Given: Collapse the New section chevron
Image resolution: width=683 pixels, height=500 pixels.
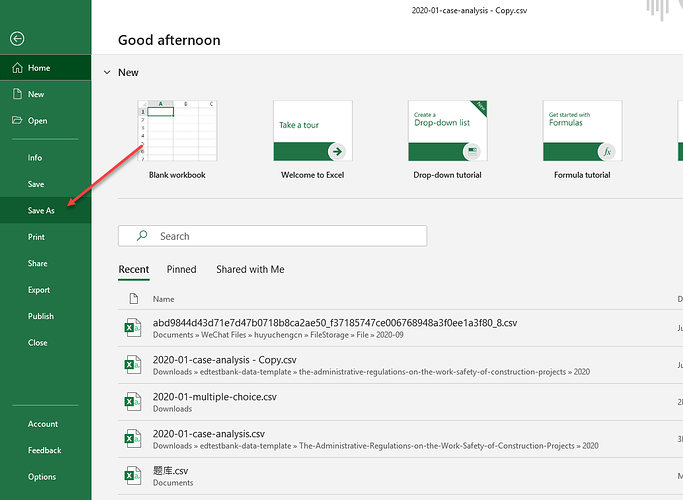Looking at the screenshot, I should tap(107, 73).
